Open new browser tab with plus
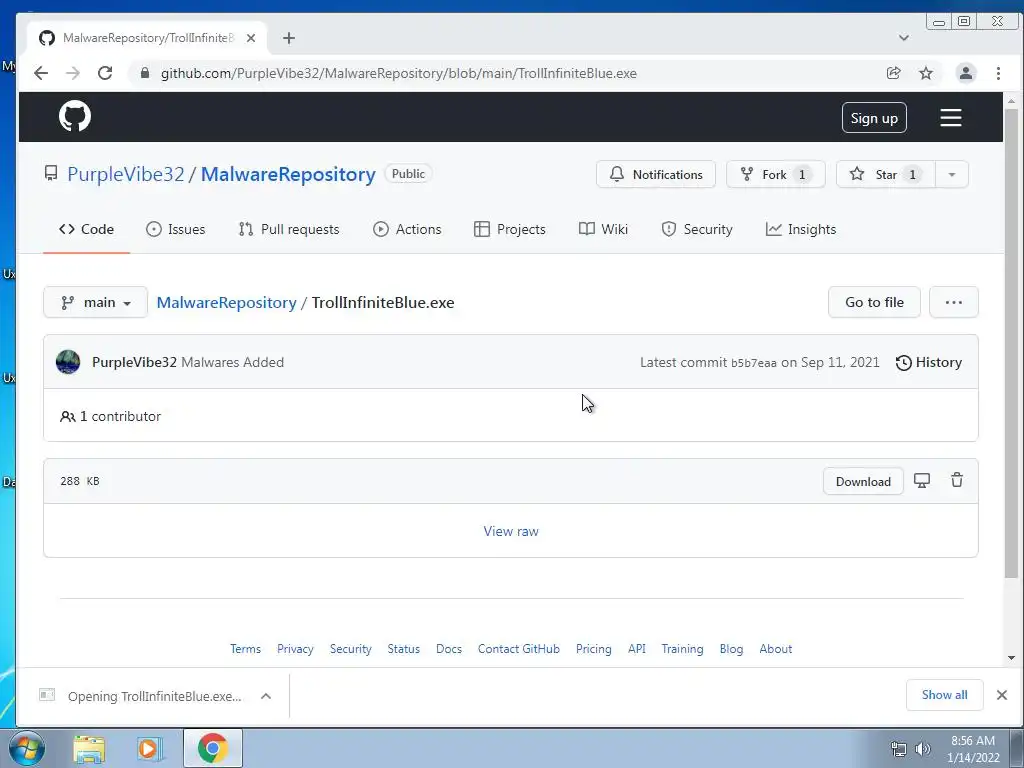This screenshot has width=1024, height=768. click(x=289, y=38)
